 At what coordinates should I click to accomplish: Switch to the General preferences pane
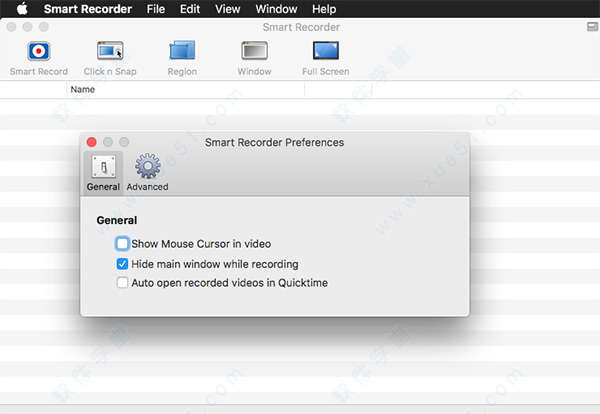click(103, 172)
